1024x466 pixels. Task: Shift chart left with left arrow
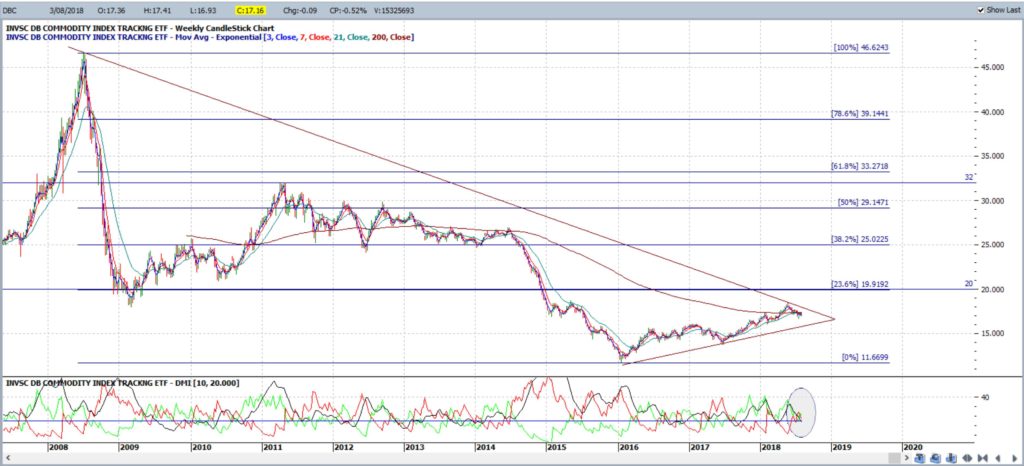[998, 458]
